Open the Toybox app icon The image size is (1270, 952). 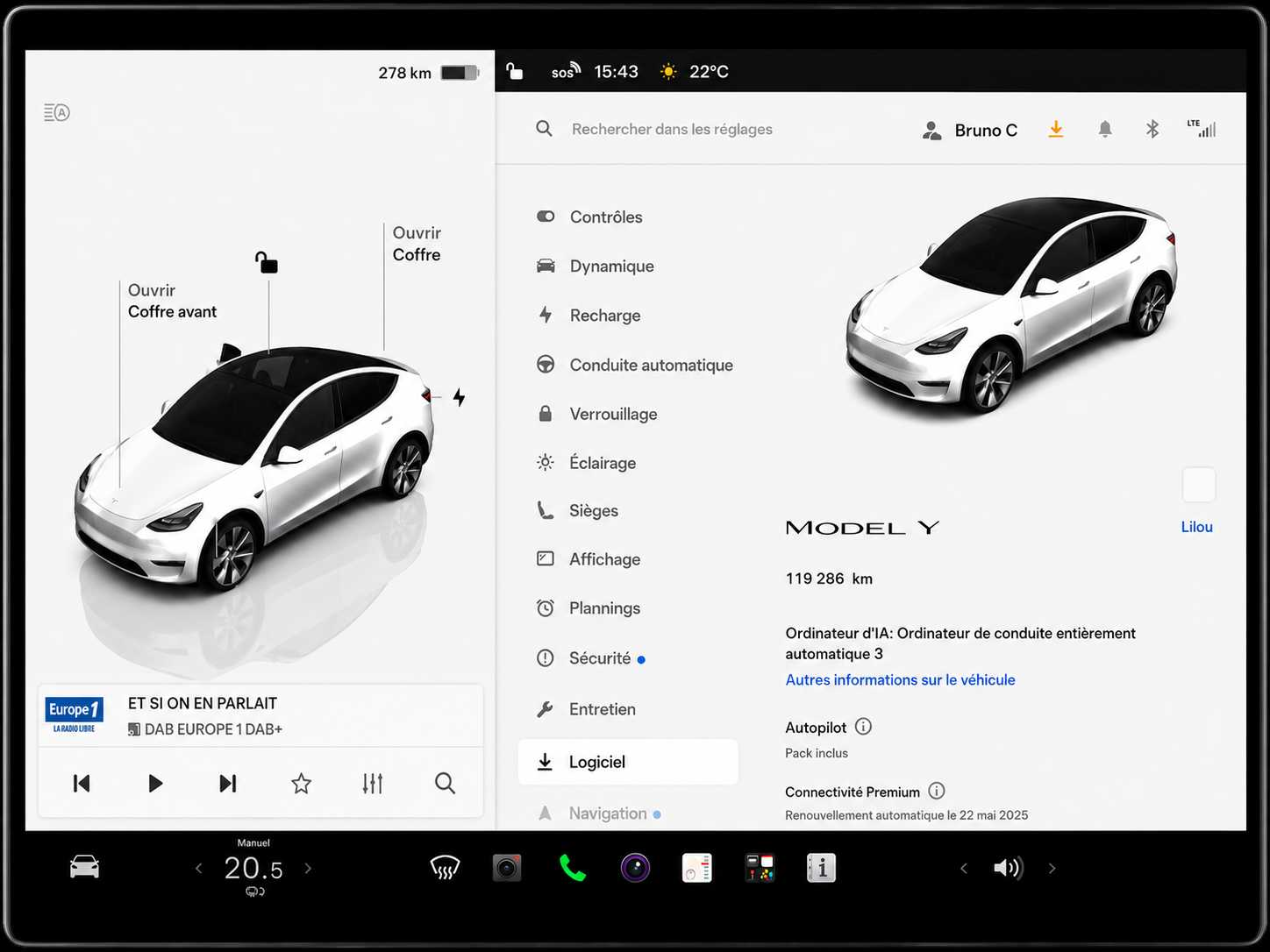tap(760, 868)
